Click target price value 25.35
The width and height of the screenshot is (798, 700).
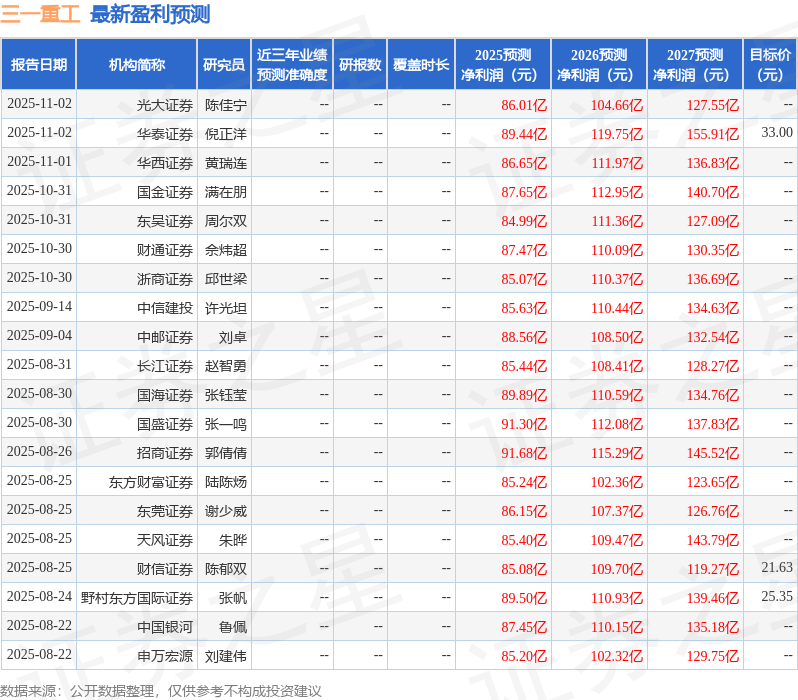777,597
